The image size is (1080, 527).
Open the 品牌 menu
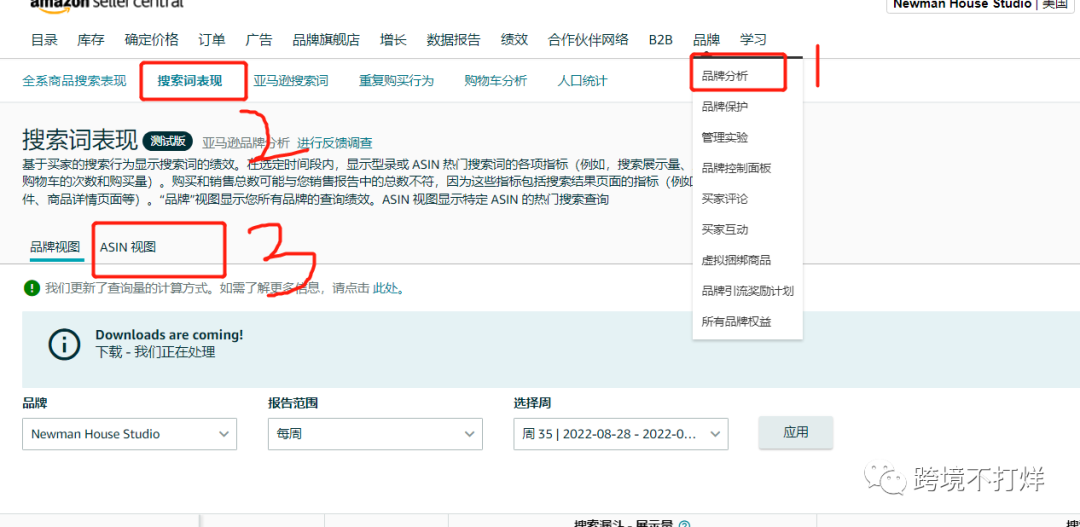pos(706,39)
